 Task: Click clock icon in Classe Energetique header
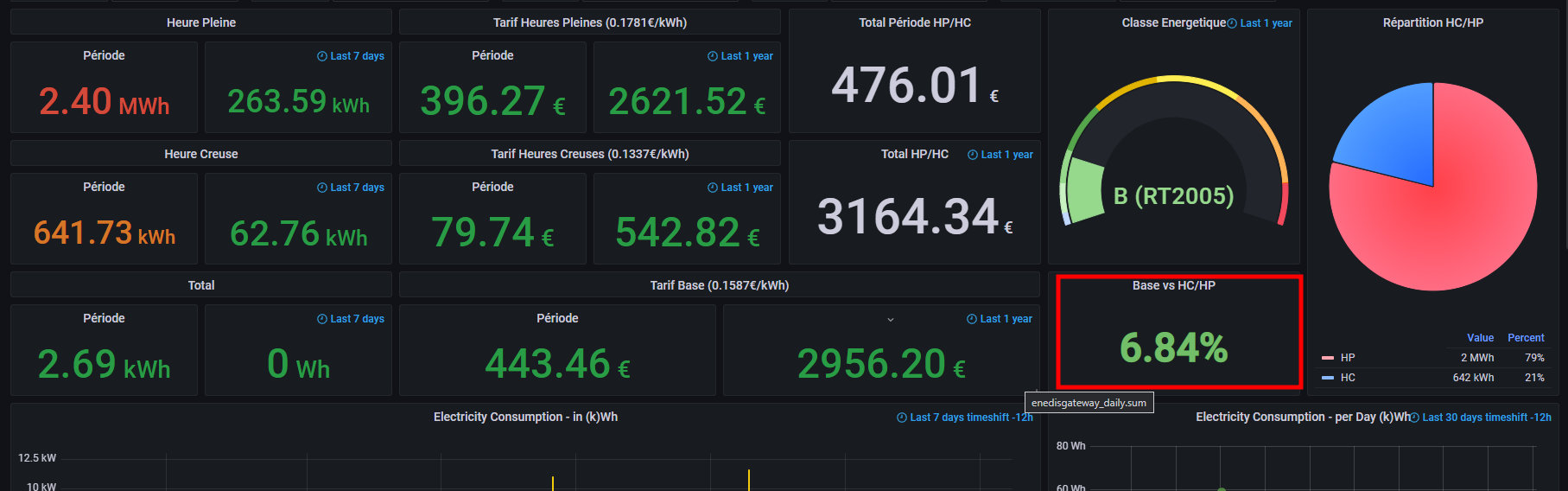[x=1232, y=23]
